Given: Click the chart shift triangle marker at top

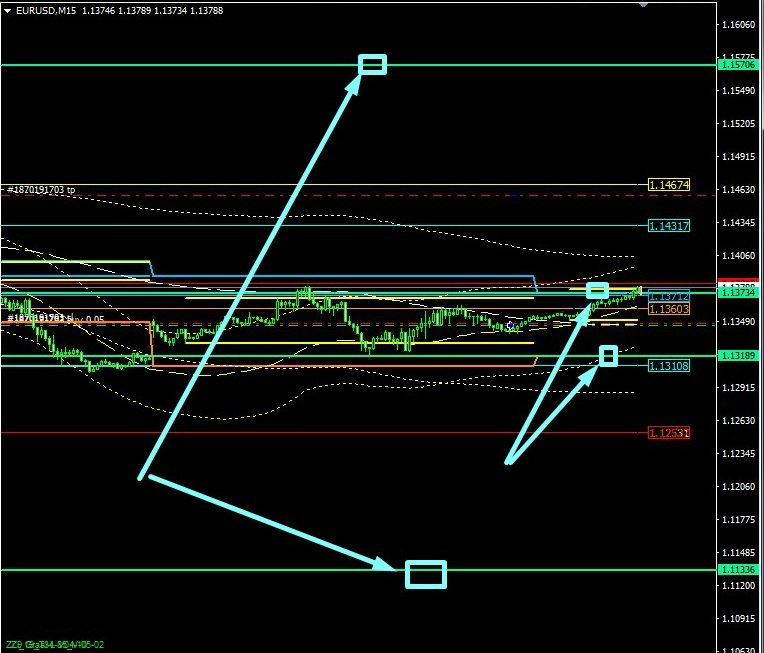Looking at the screenshot, I should (x=643, y=4).
